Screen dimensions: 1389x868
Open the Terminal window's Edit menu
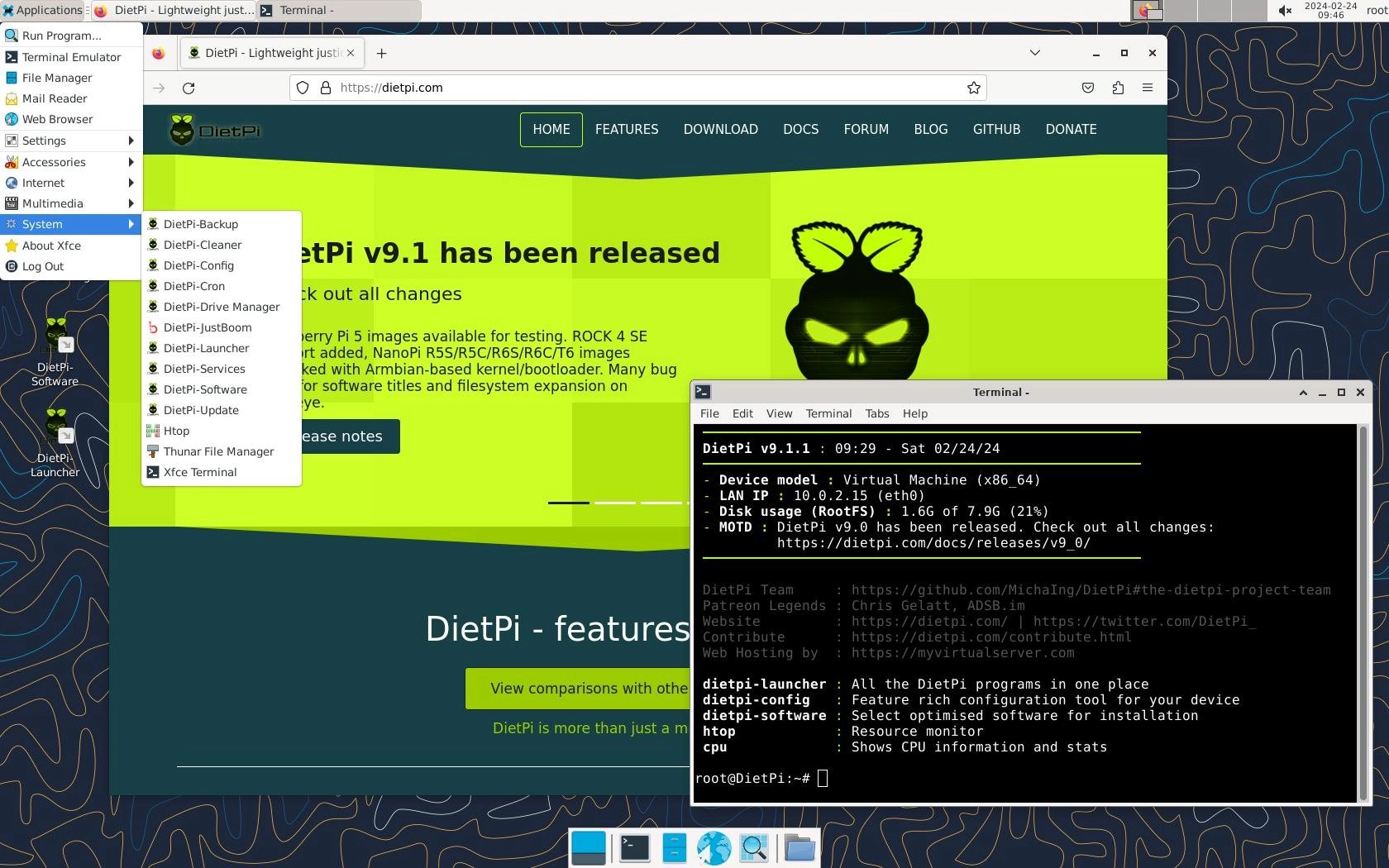click(742, 413)
